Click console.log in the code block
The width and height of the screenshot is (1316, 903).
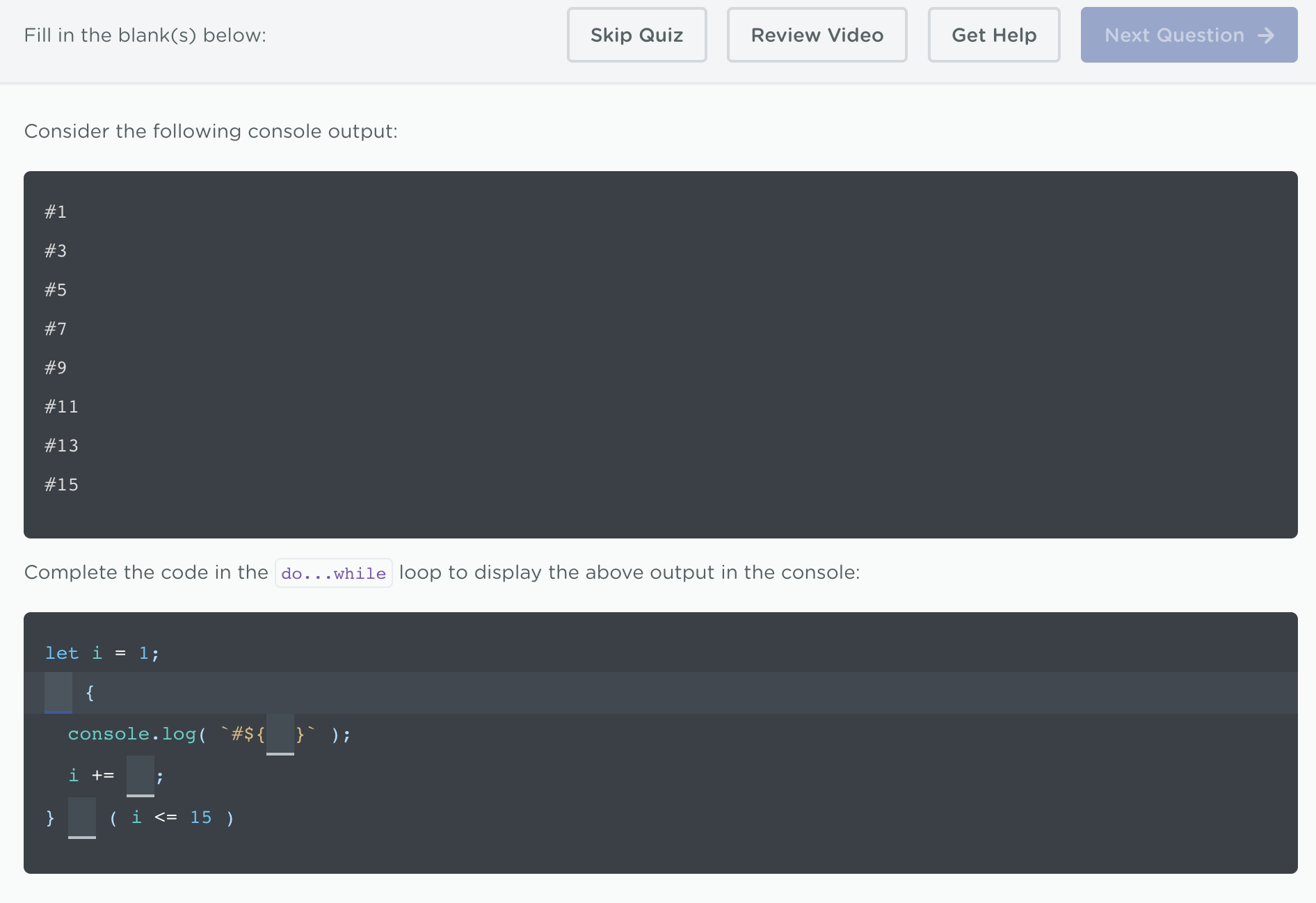(x=132, y=734)
